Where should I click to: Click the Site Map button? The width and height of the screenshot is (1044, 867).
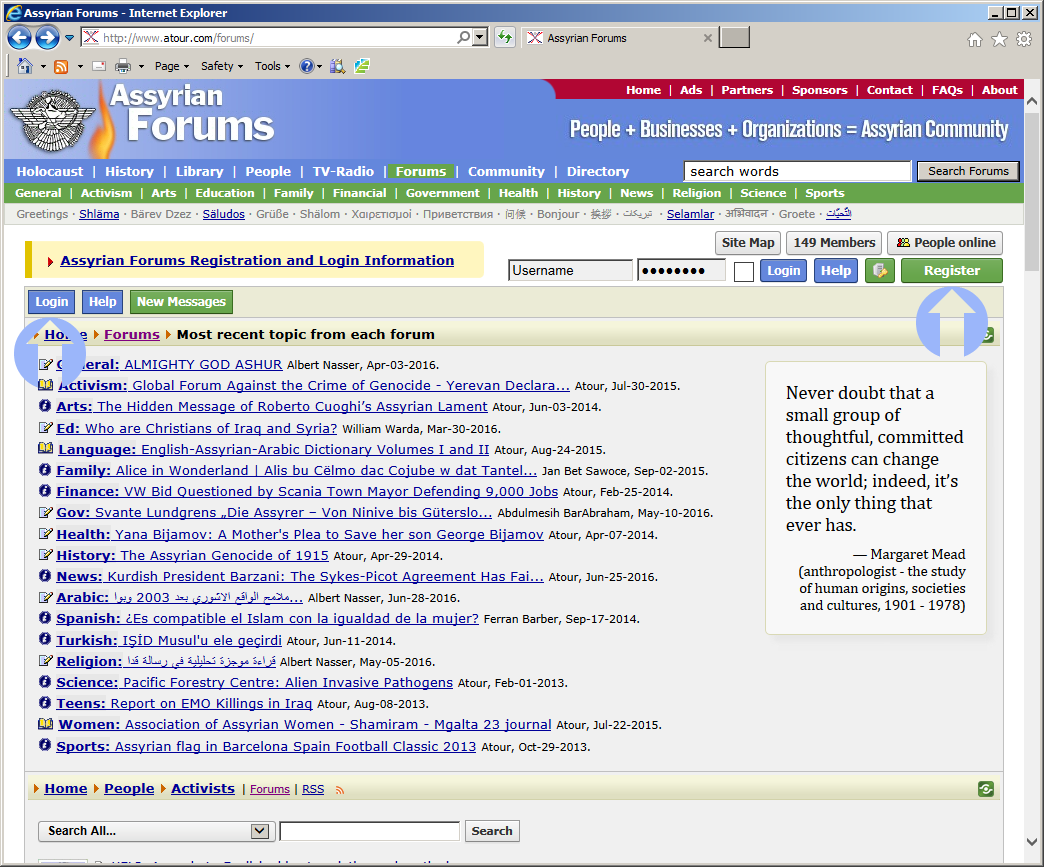point(748,242)
